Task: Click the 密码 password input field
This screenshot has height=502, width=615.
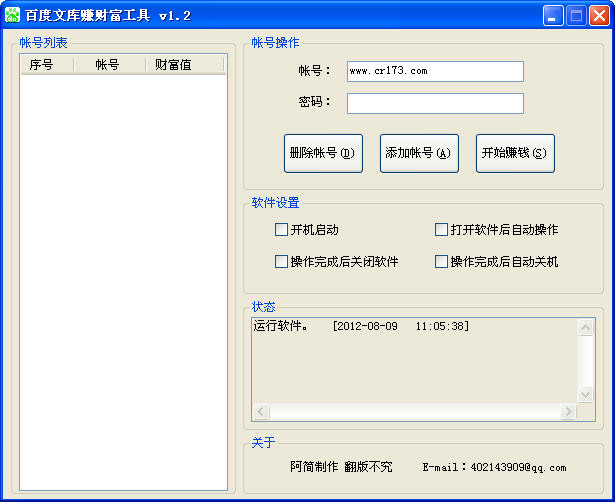Action: 435,104
